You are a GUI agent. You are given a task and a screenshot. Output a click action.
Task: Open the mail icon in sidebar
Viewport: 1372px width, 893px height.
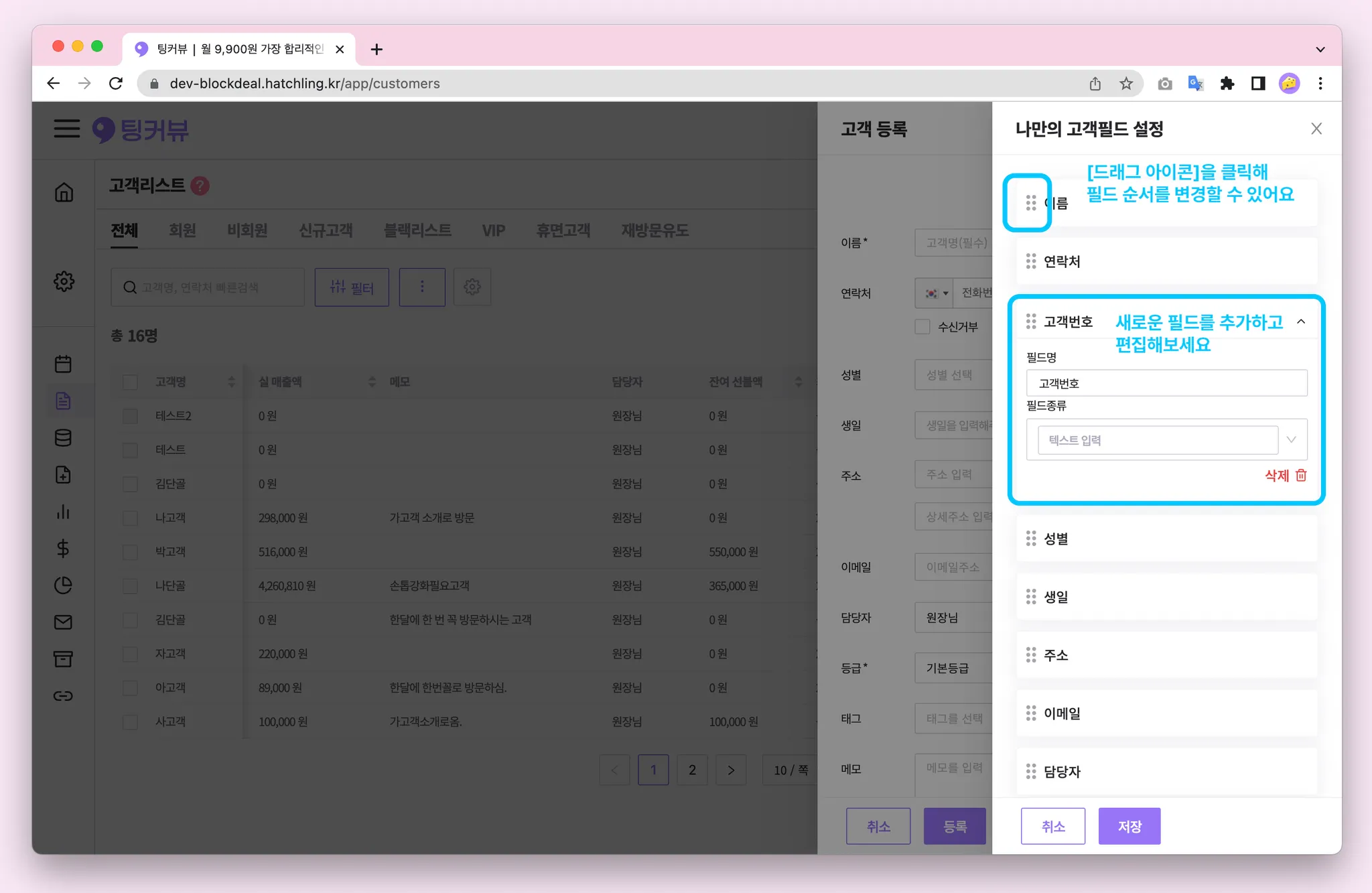(x=63, y=622)
